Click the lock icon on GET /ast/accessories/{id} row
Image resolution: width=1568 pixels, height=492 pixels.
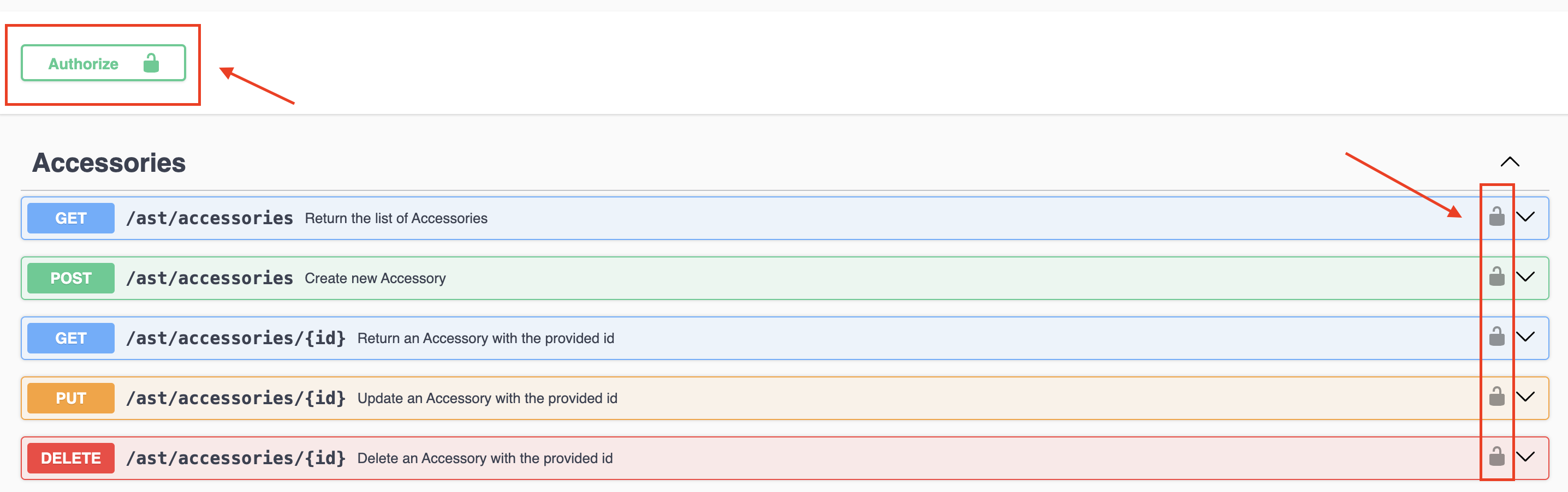point(1496,337)
